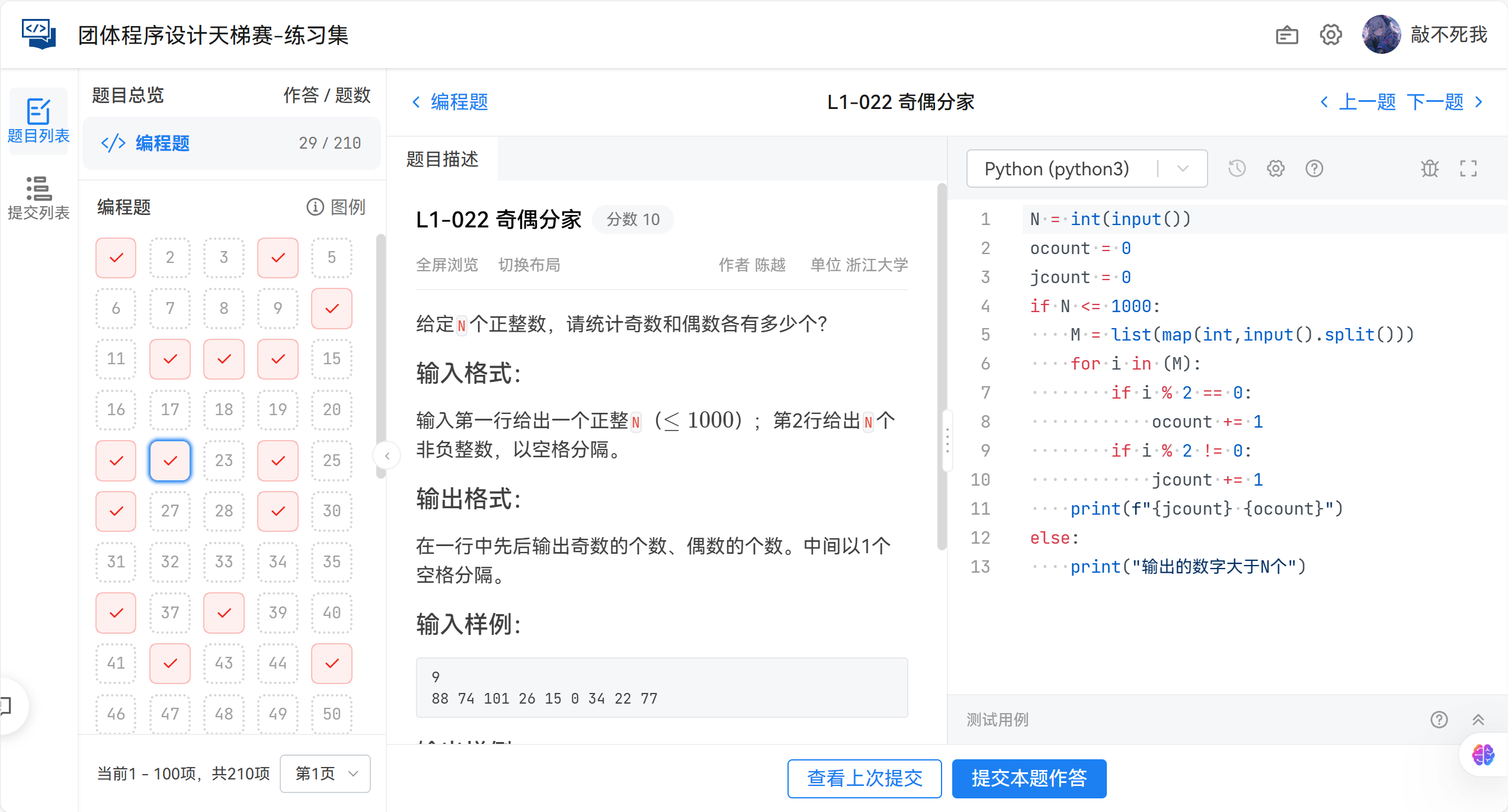Image resolution: width=1508 pixels, height=812 pixels.
Task: Select problem 36 checked tile
Action: tap(116, 612)
